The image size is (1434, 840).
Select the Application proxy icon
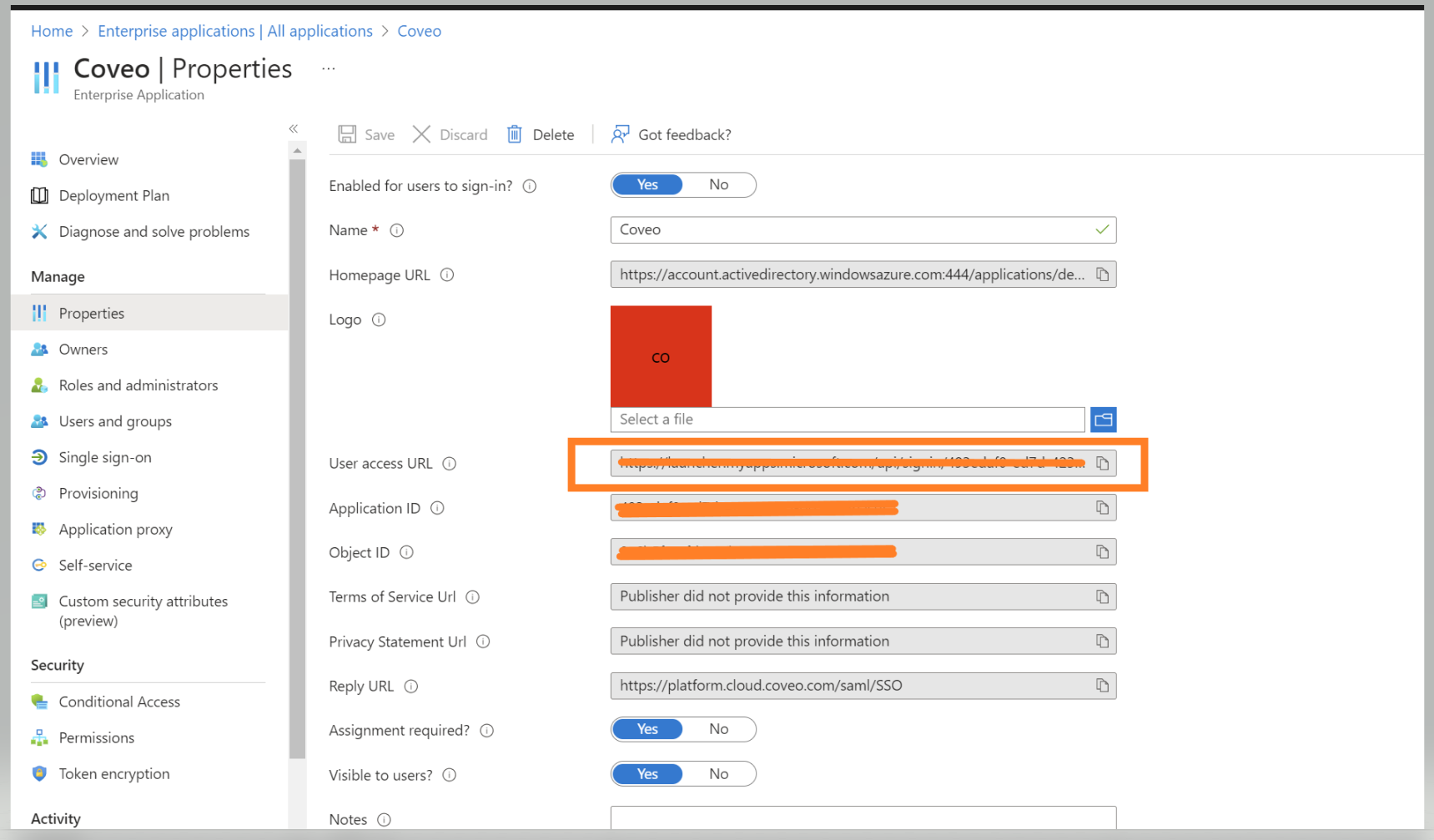[x=39, y=529]
